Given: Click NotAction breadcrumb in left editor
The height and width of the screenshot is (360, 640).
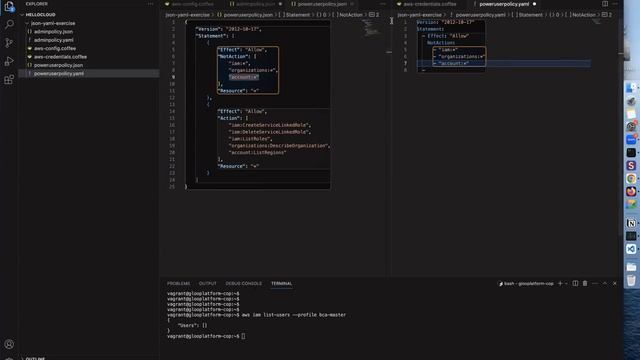Looking at the screenshot, I should coord(351,15).
